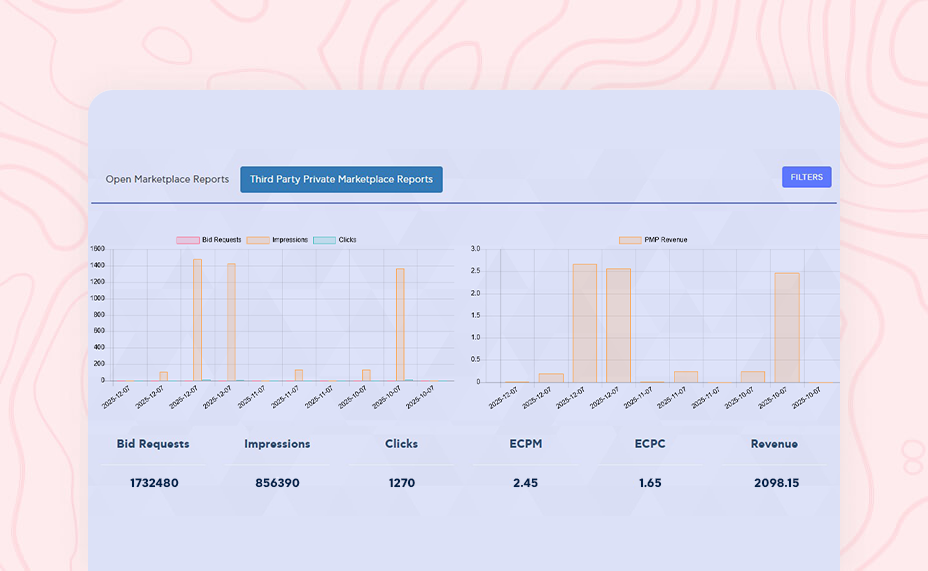Click the 3.0 axis label on revenue chart
This screenshot has width=928, height=571.
click(475, 249)
